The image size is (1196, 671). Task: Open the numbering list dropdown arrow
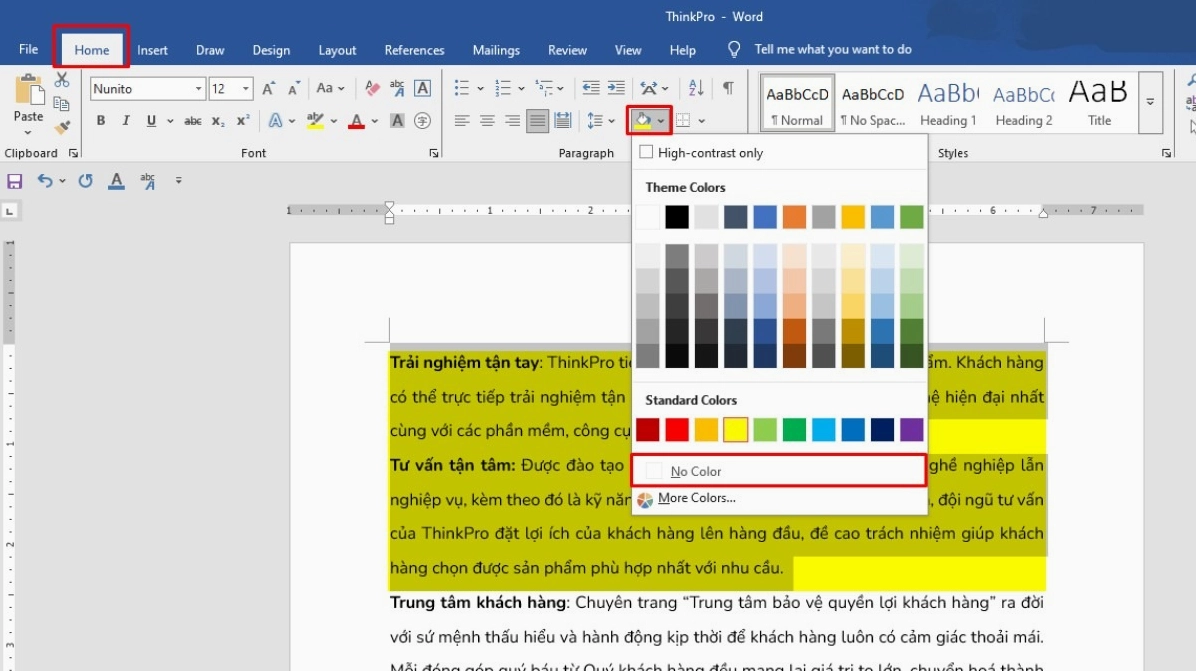pos(521,88)
